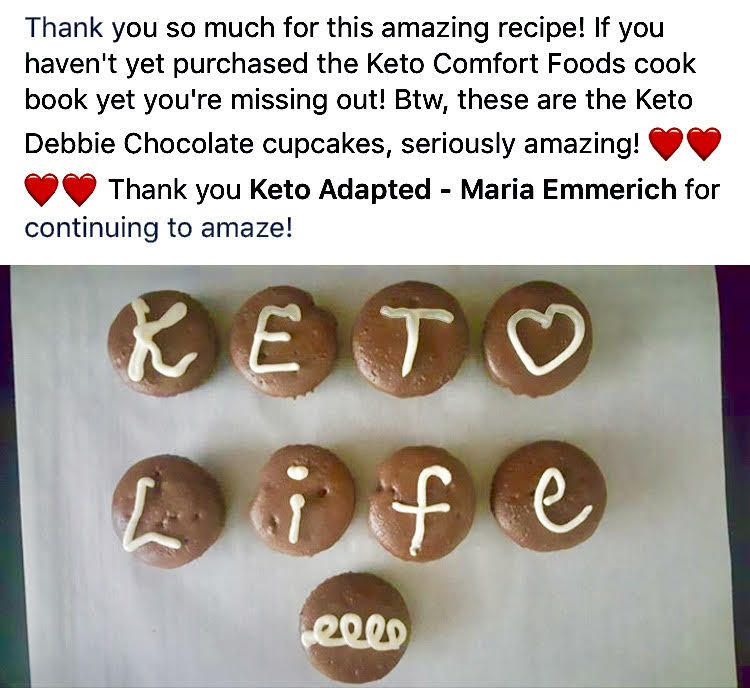
Task: Click the heart emoji directly before 'Thank you Keto'
Action: click(x=79, y=190)
